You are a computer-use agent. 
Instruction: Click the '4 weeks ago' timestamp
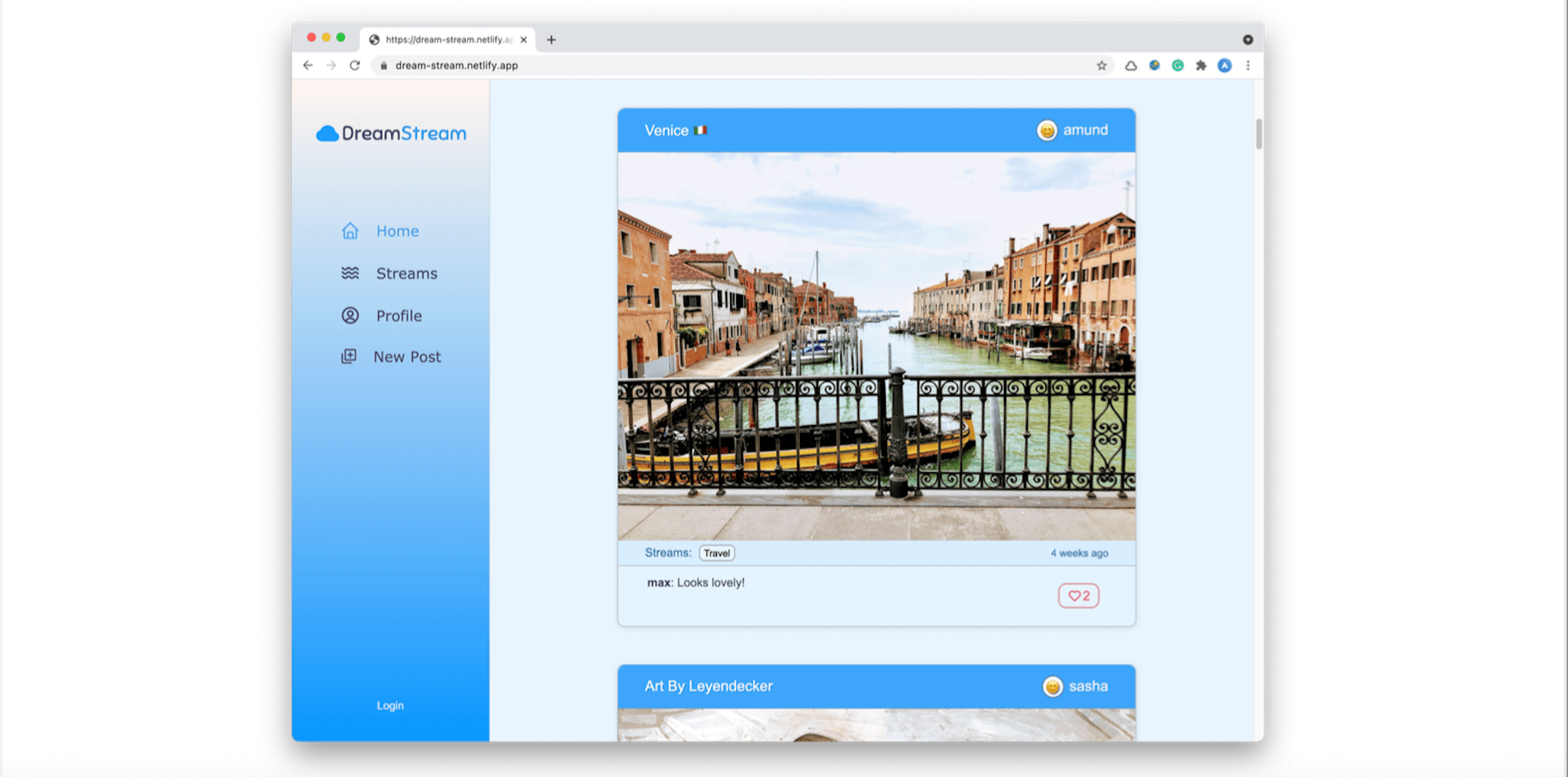[1079, 553]
